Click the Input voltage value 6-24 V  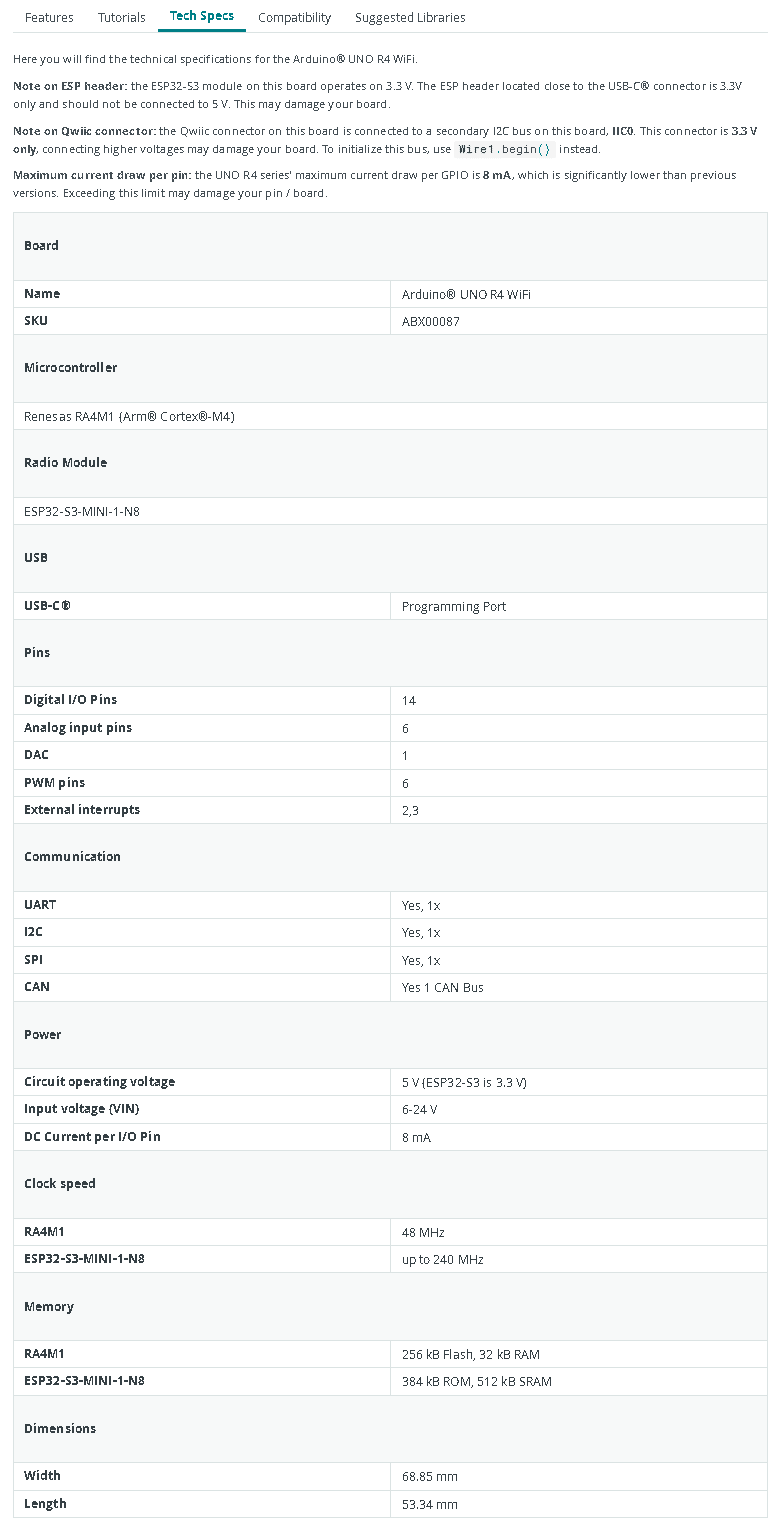click(419, 1109)
